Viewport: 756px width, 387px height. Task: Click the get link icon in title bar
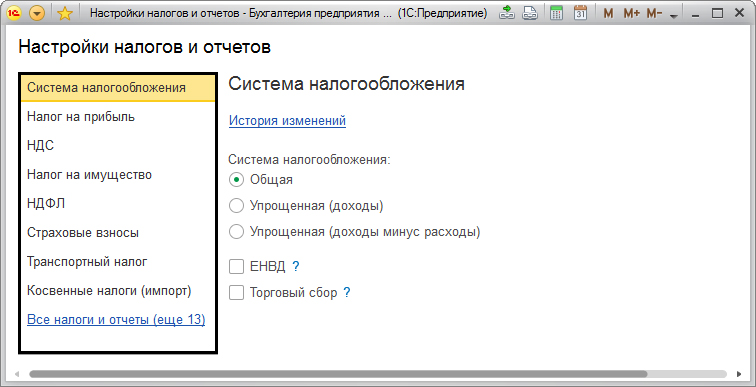pos(507,13)
